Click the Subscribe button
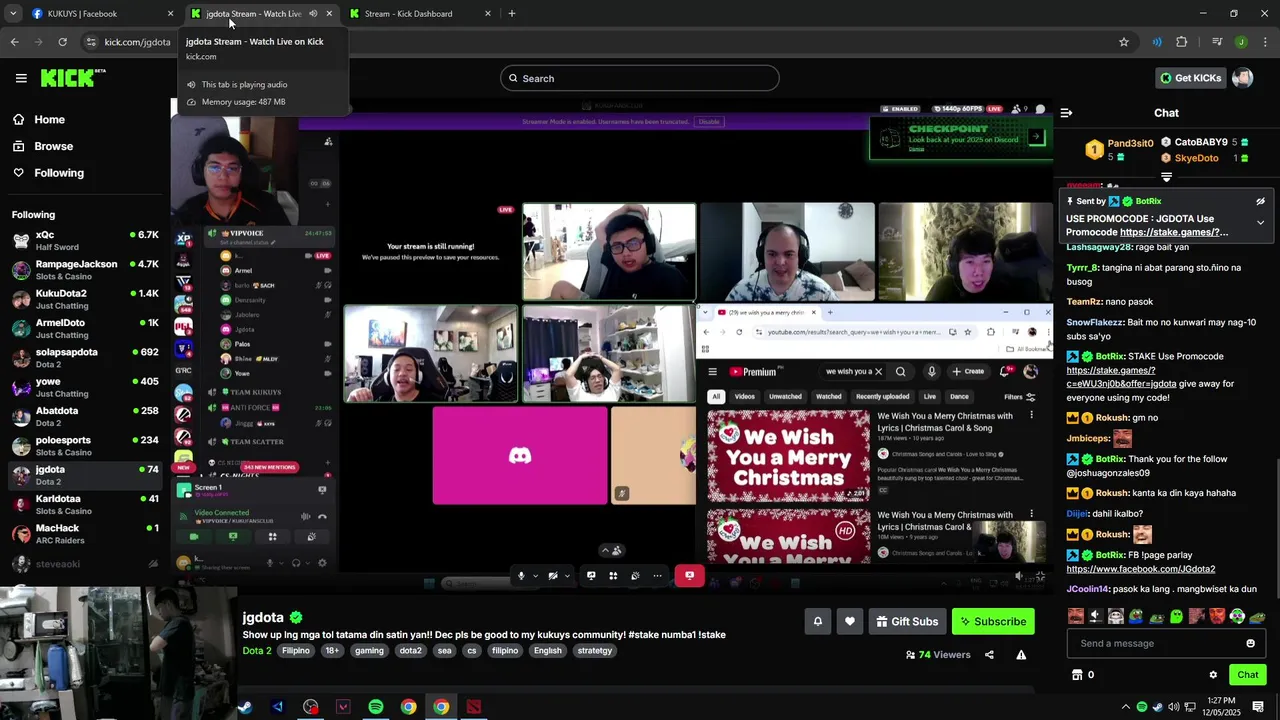The width and height of the screenshot is (1280, 720). [x=993, y=621]
